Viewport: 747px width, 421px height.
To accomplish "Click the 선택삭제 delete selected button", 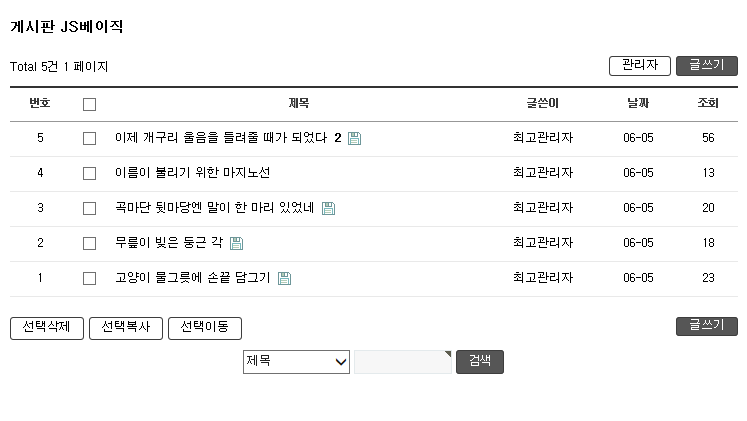I will coord(46,328).
